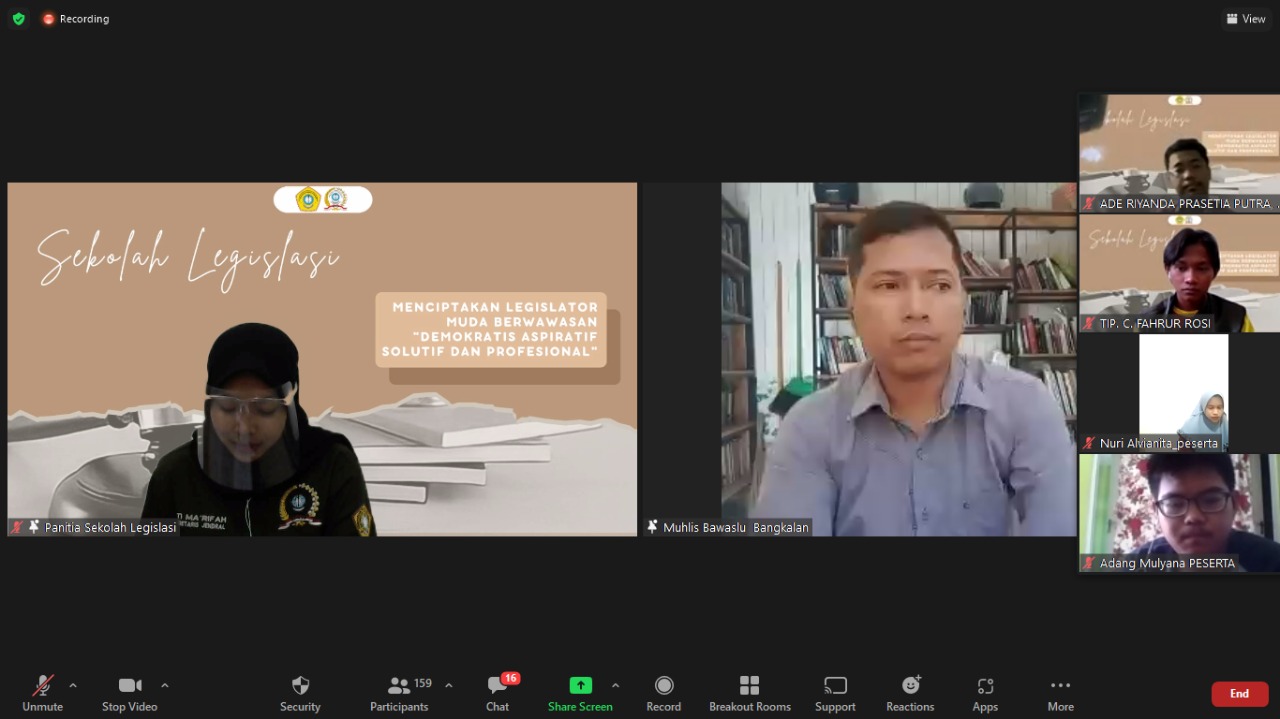The width and height of the screenshot is (1280, 719).
Task: Open the Participants panel
Action: pos(400,692)
